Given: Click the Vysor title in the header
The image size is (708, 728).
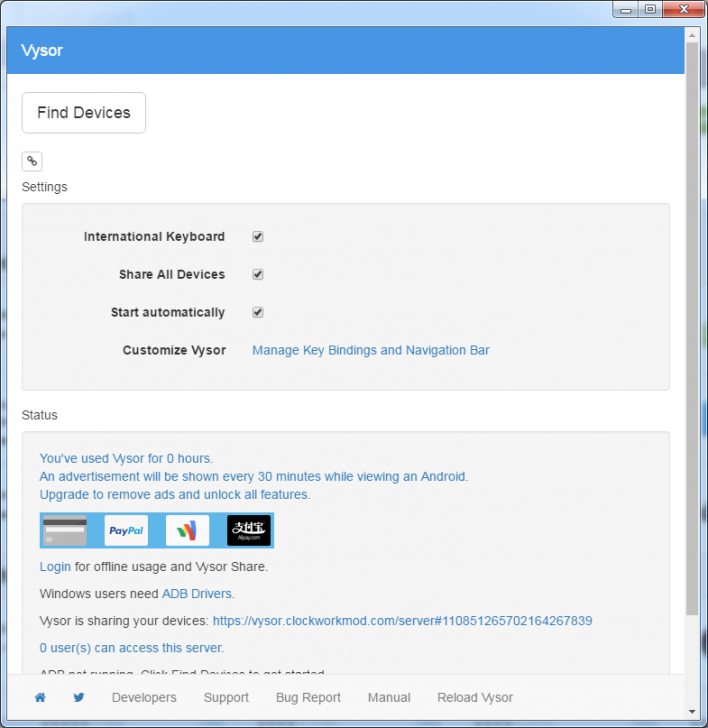Looking at the screenshot, I should (42, 50).
